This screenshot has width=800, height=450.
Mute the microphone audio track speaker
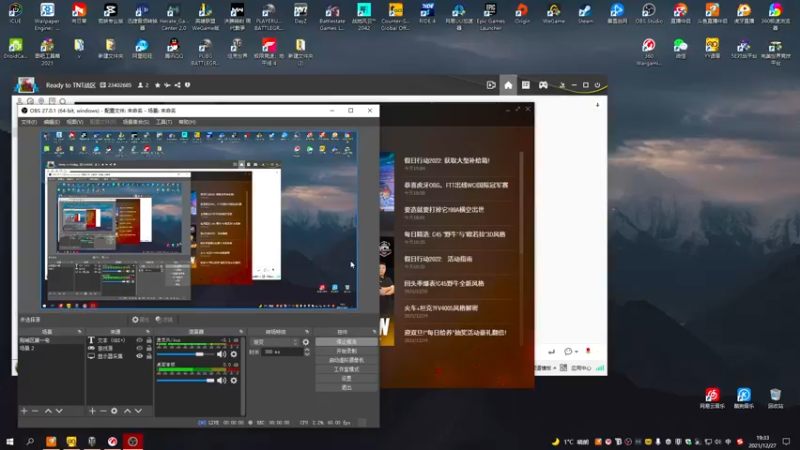(x=221, y=354)
